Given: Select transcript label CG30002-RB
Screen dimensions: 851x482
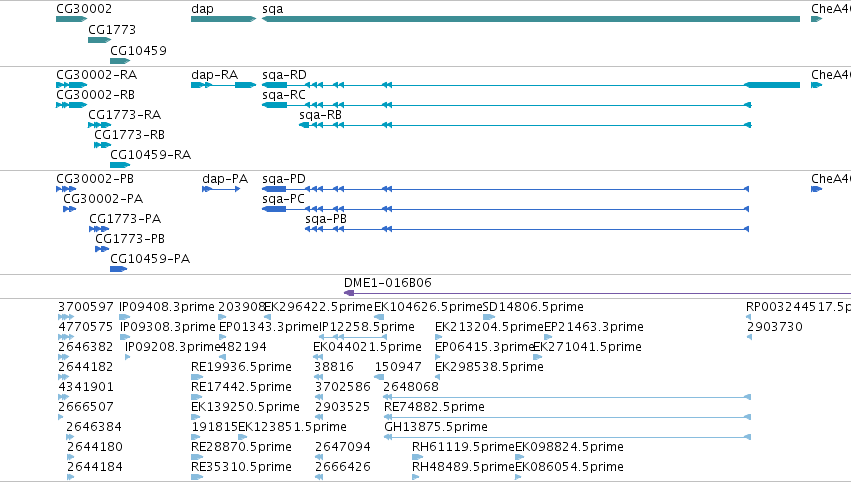Looking at the screenshot, I should click(96, 94).
